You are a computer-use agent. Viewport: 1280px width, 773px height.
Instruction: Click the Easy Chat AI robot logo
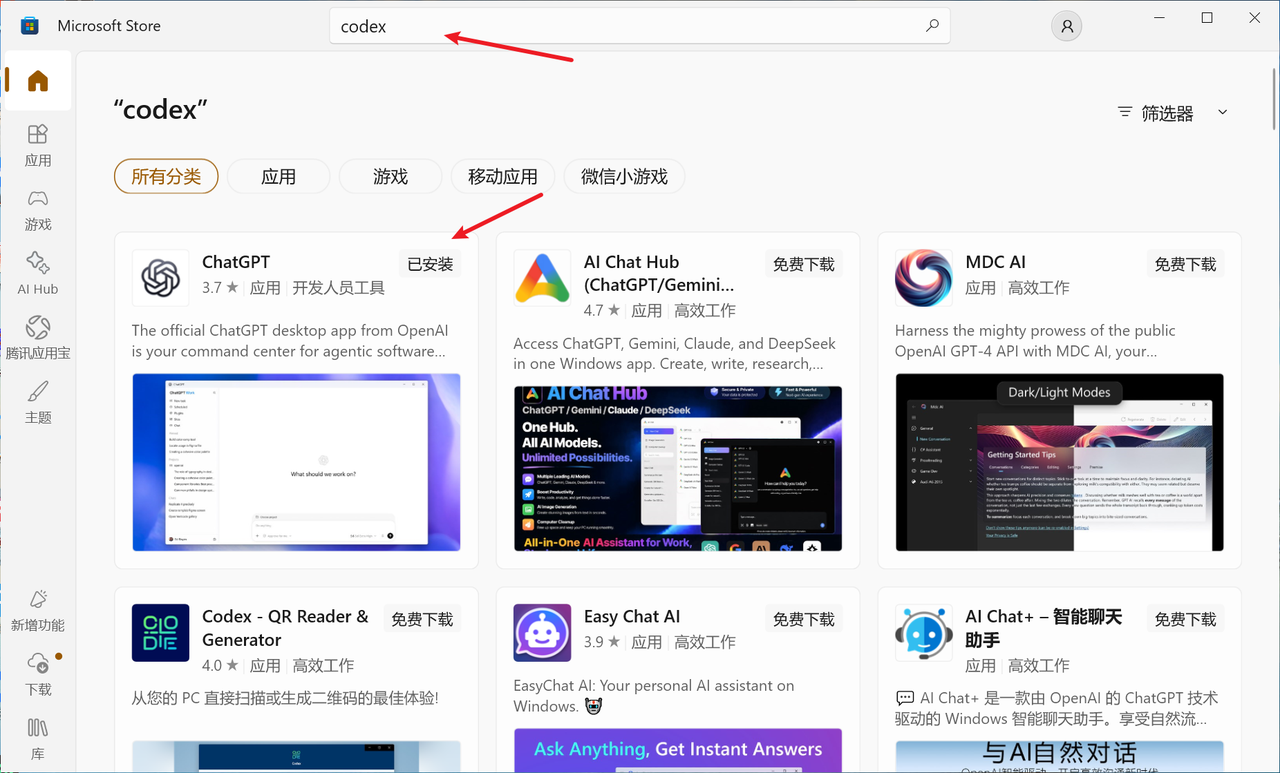[x=542, y=633]
